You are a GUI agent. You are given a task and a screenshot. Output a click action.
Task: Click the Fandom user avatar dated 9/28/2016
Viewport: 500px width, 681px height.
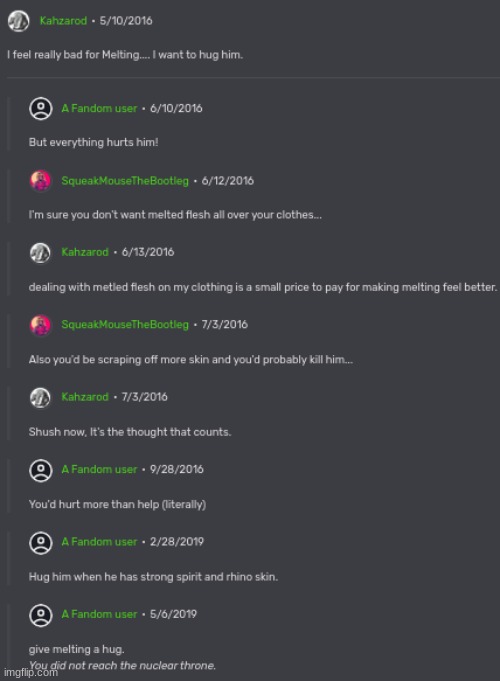[41, 470]
